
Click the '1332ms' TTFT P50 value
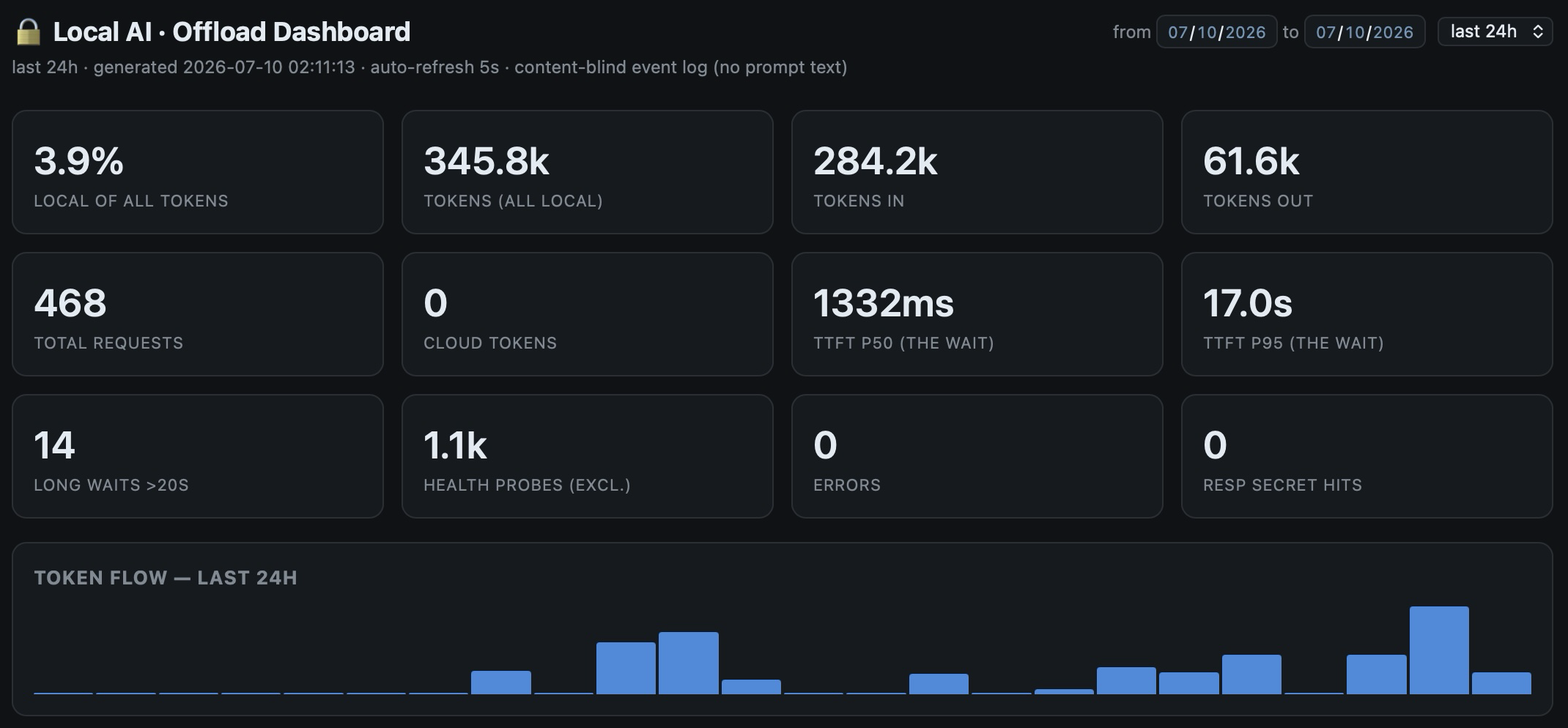coord(883,303)
